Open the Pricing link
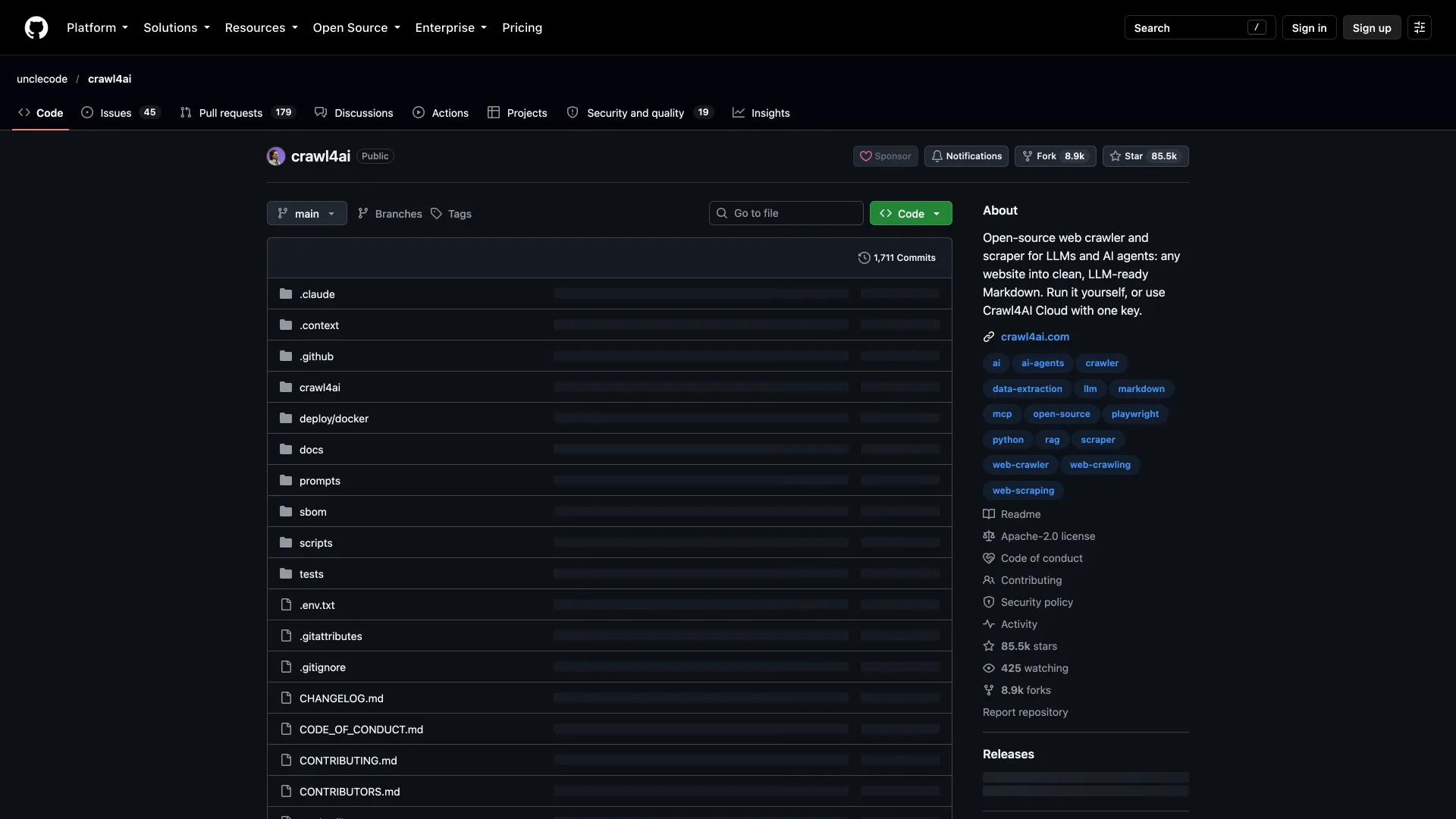 tap(522, 28)
